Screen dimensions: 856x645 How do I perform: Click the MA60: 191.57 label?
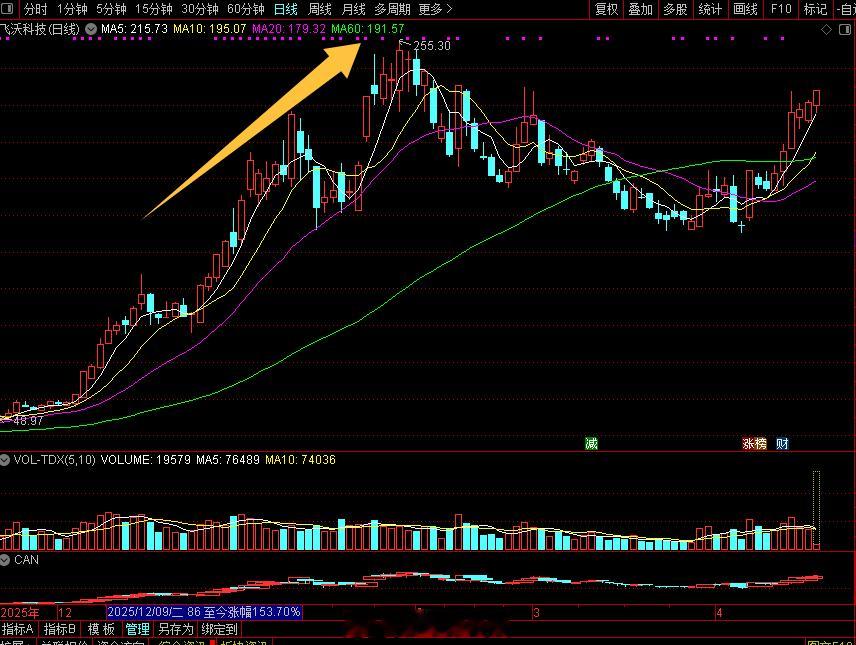368,29
